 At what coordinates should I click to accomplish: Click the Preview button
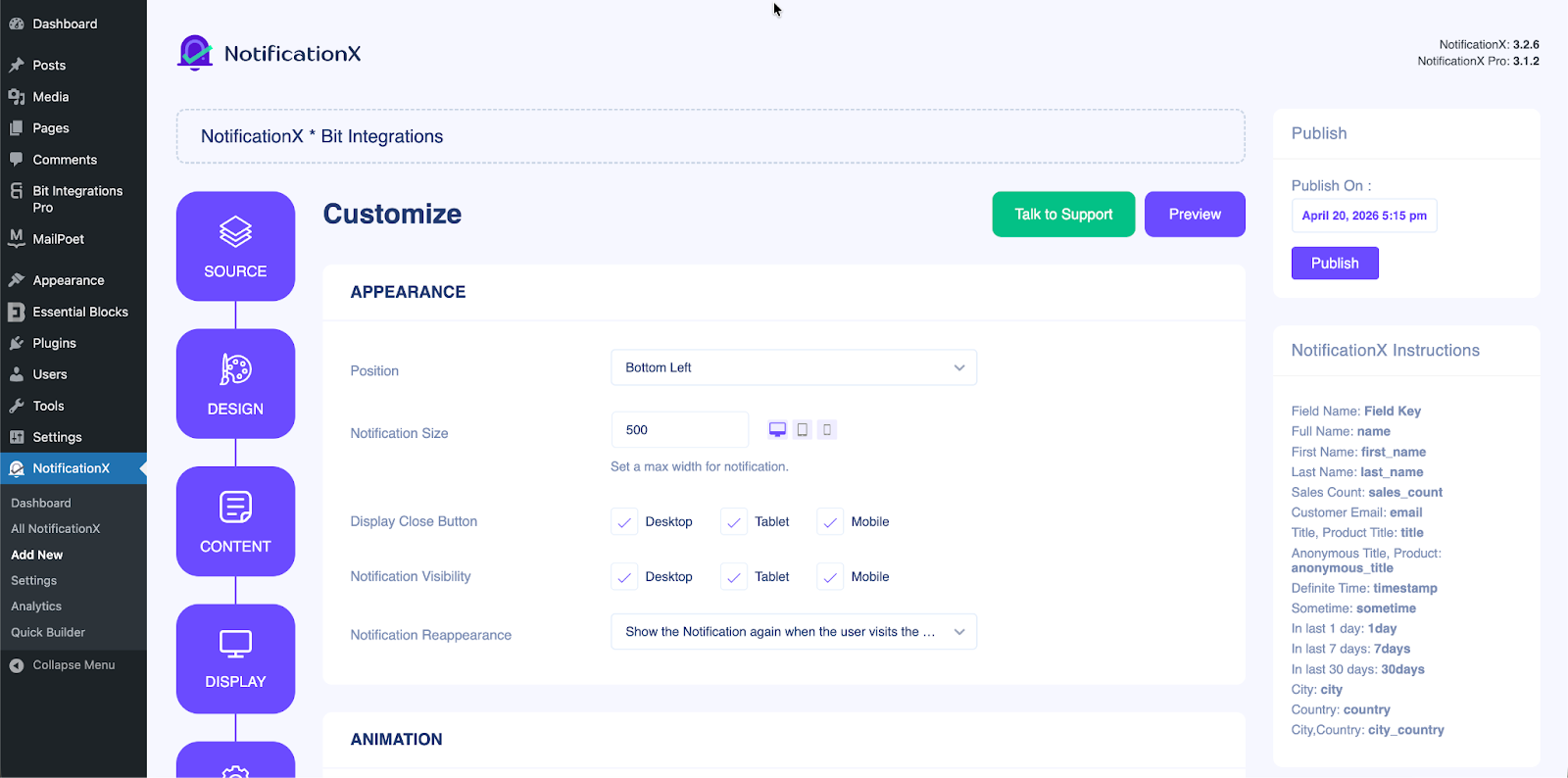[1195, 214]
